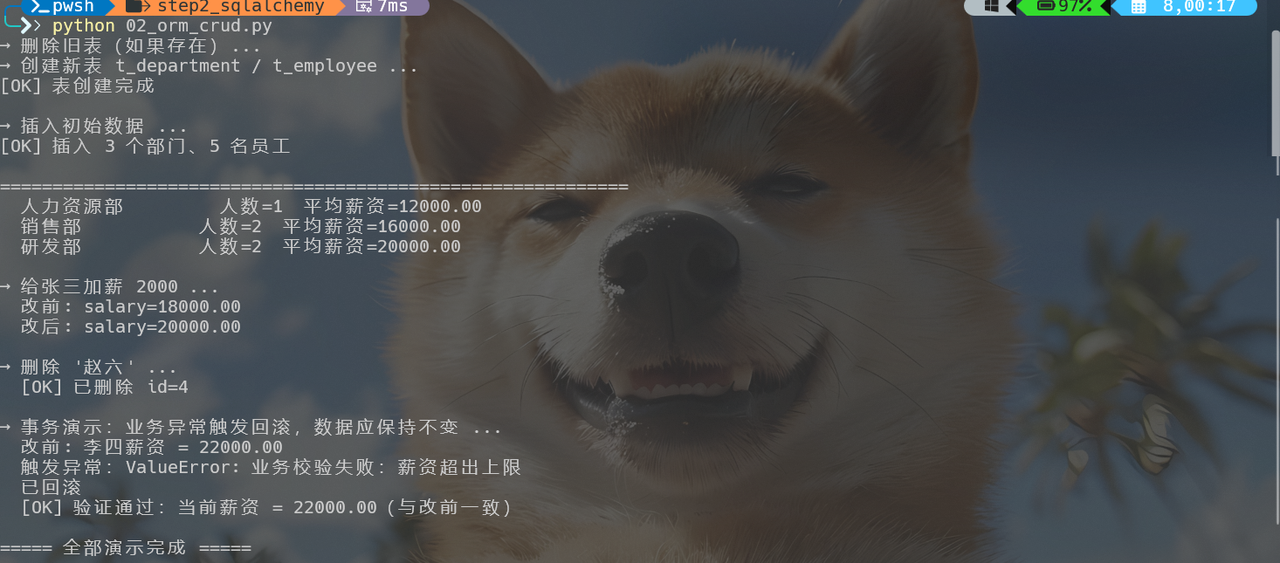This screenshot has height=563, width=1280.
Task: Click the '删除旧表（如果存在）...' line
Action: click(130, 46)
